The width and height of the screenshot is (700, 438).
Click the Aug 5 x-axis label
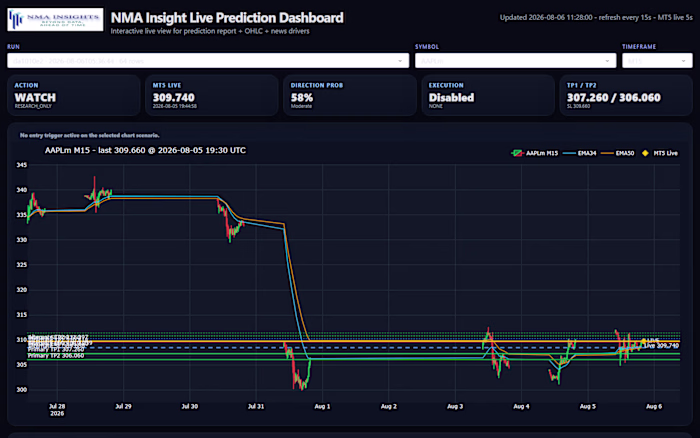(x=588, y=406)
